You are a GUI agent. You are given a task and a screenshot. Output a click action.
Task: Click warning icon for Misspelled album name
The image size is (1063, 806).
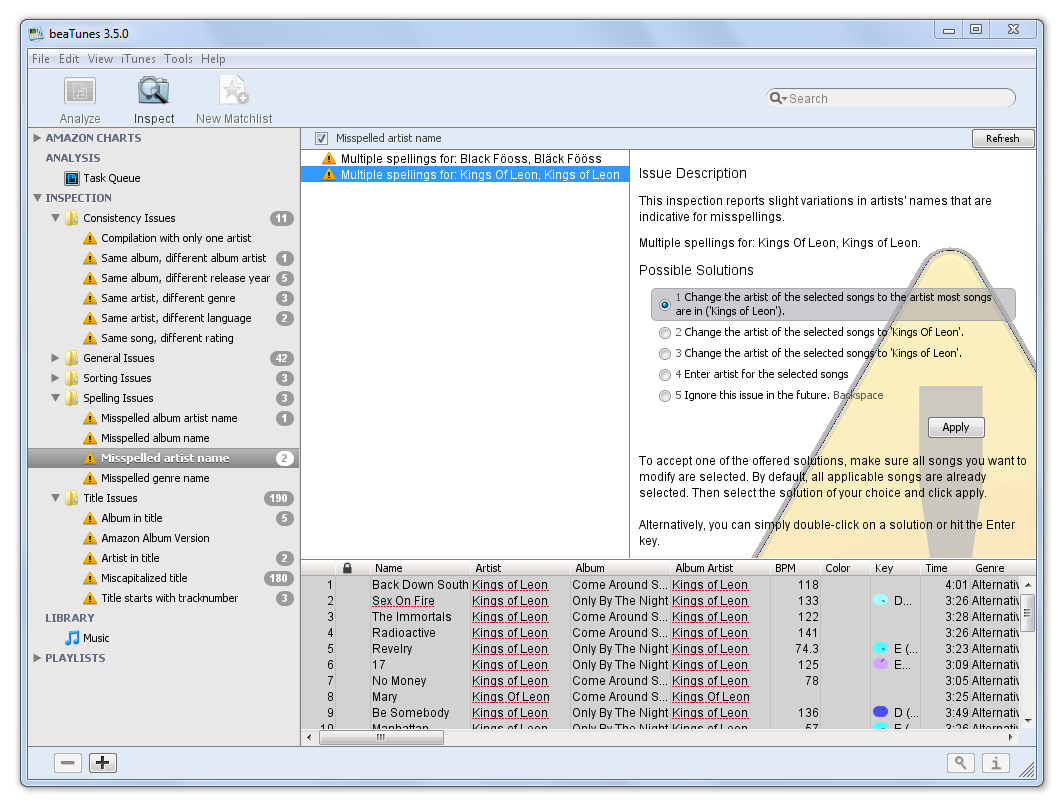(89, 439)
